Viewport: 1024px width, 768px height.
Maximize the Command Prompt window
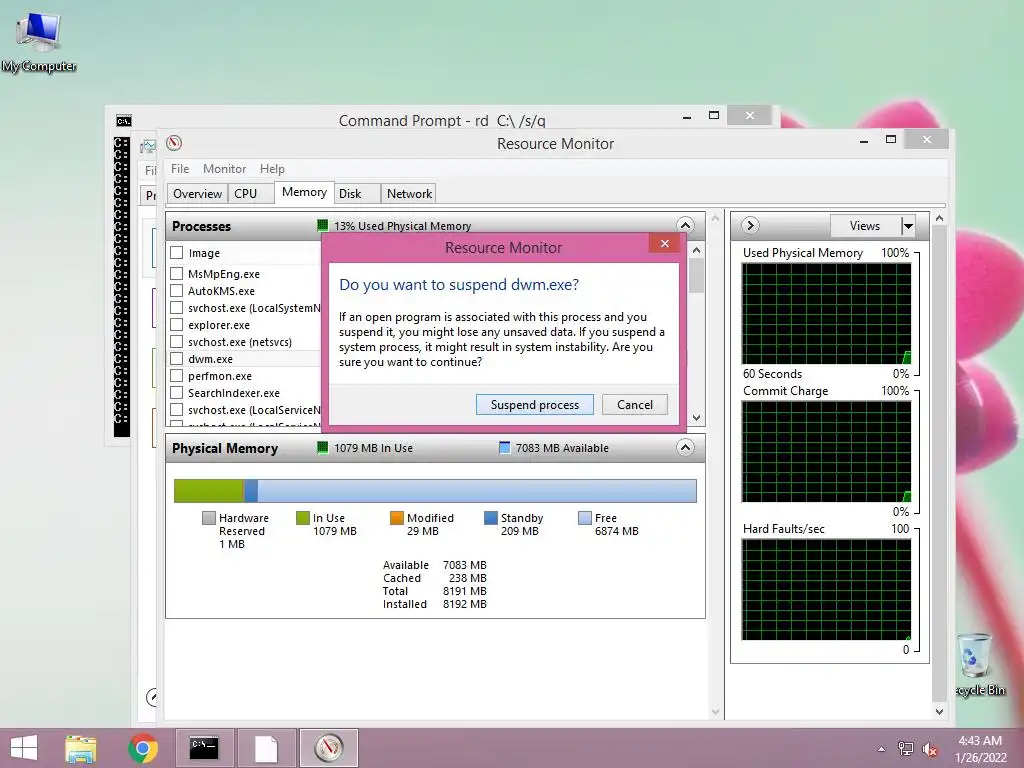point(714,116)
